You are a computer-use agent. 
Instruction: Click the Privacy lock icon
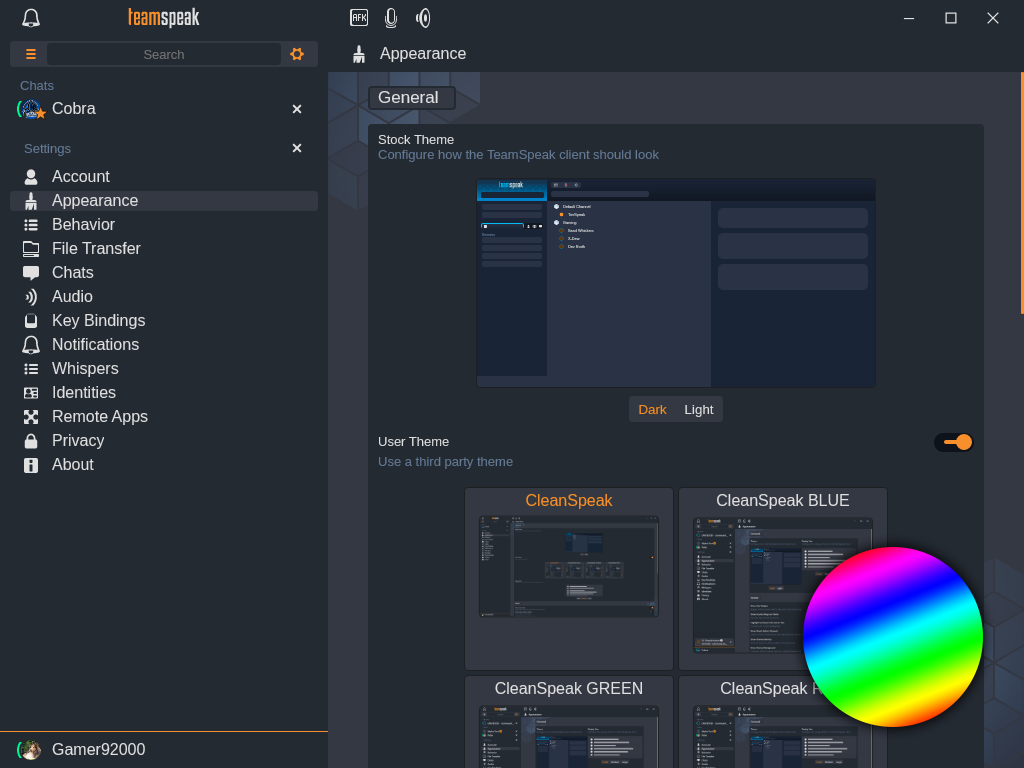pos(31,441)
